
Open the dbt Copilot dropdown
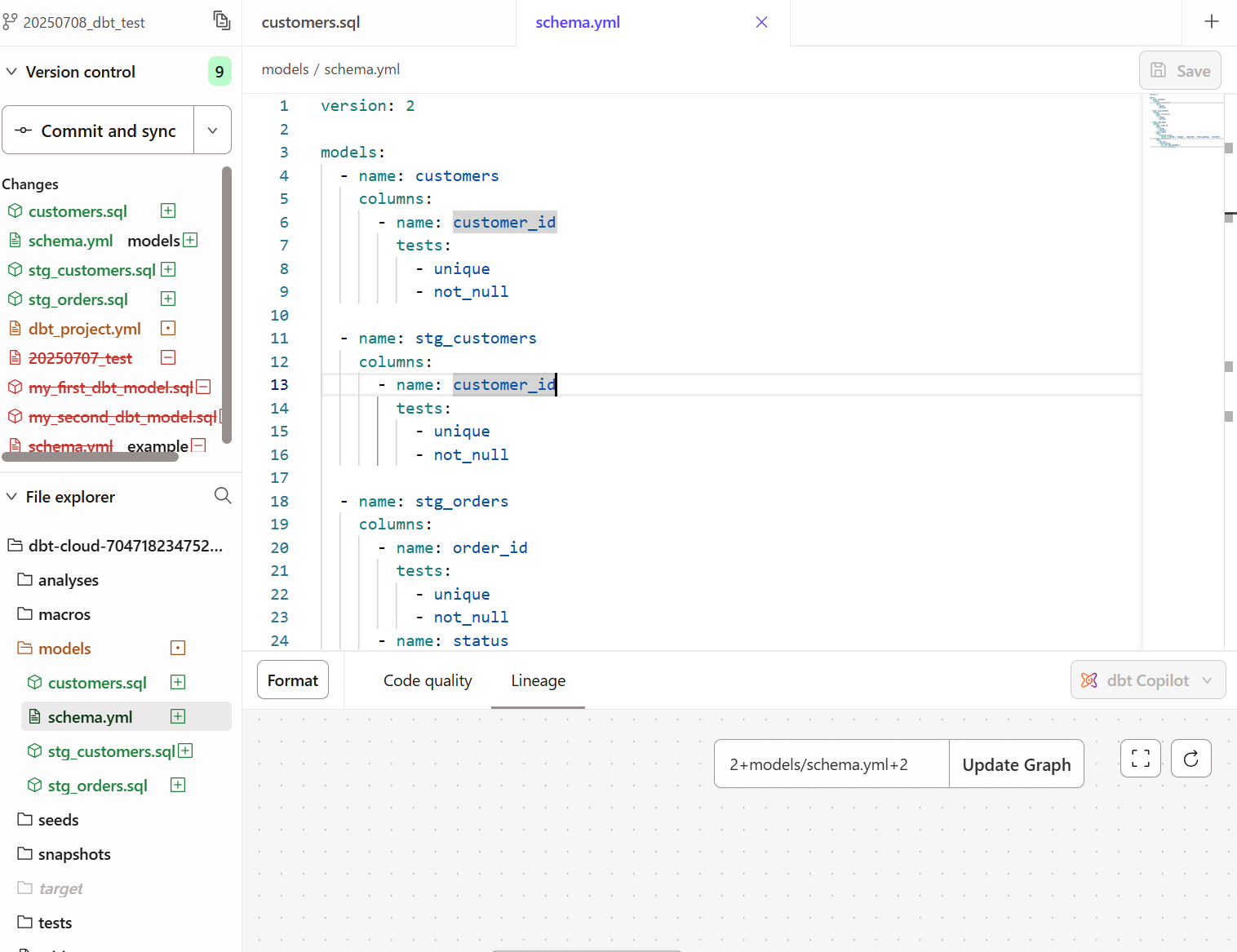coord(1148,680)
